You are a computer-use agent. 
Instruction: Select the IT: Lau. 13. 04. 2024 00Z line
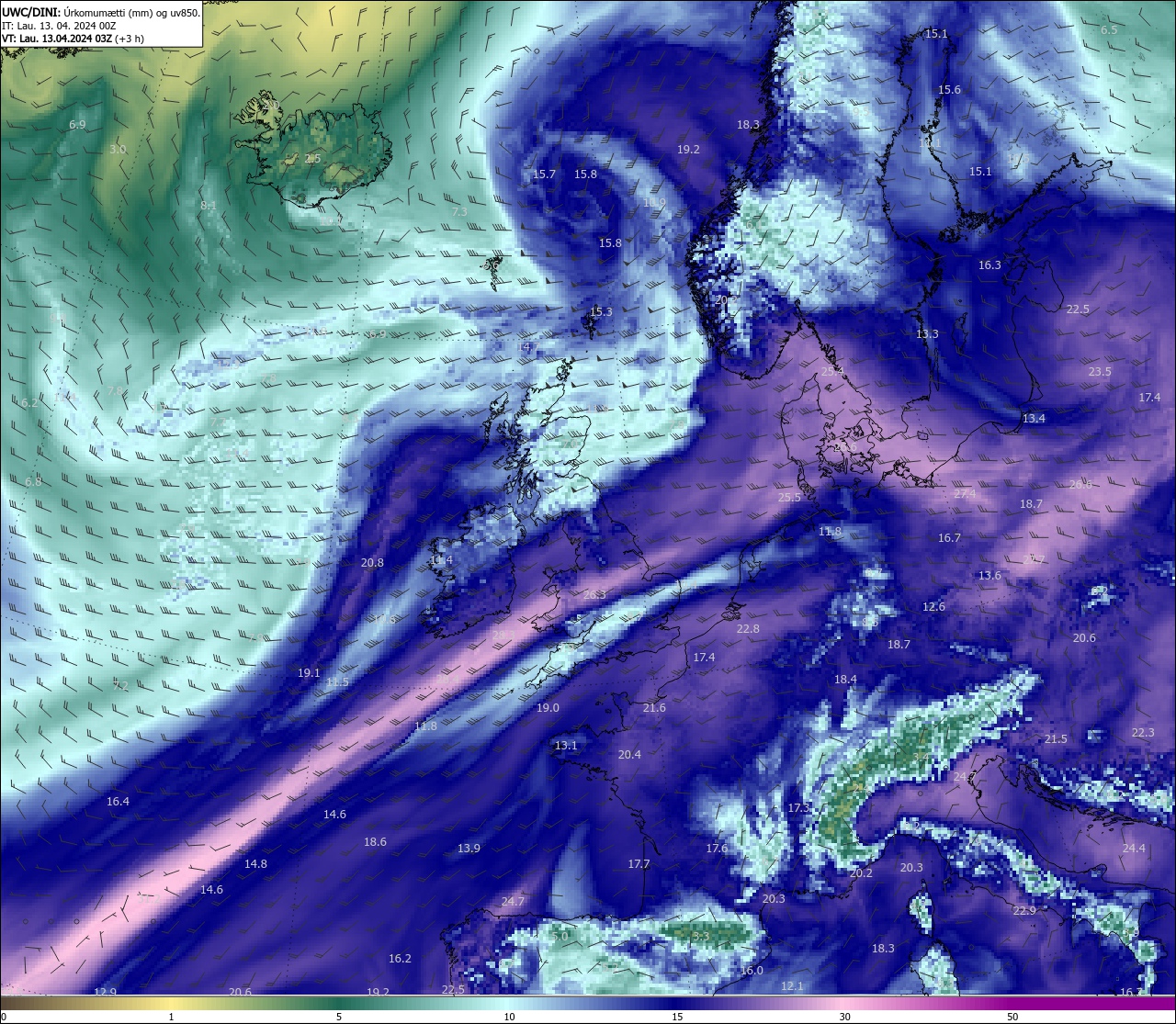(x=59, y=26)
